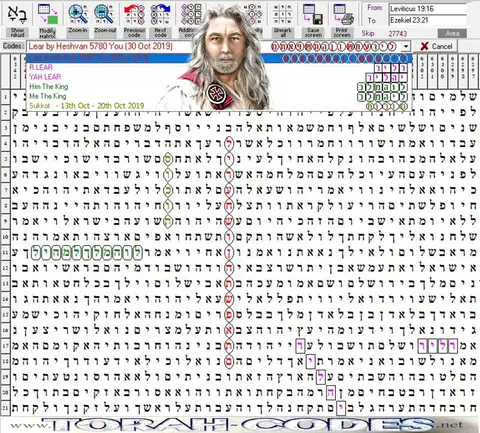Go to the Previous code

pyautogui.click(x=134, y=19)
